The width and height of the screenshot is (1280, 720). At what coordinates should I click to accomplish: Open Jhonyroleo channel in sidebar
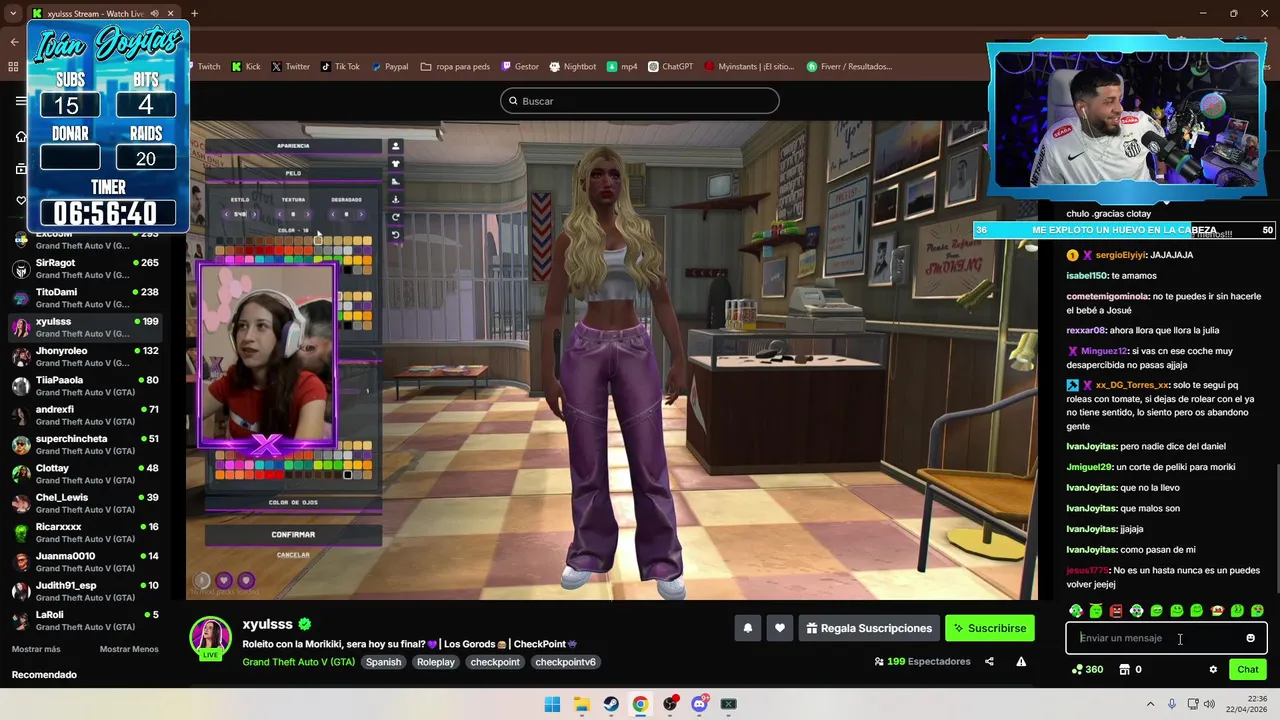click(x=84, y=356)
